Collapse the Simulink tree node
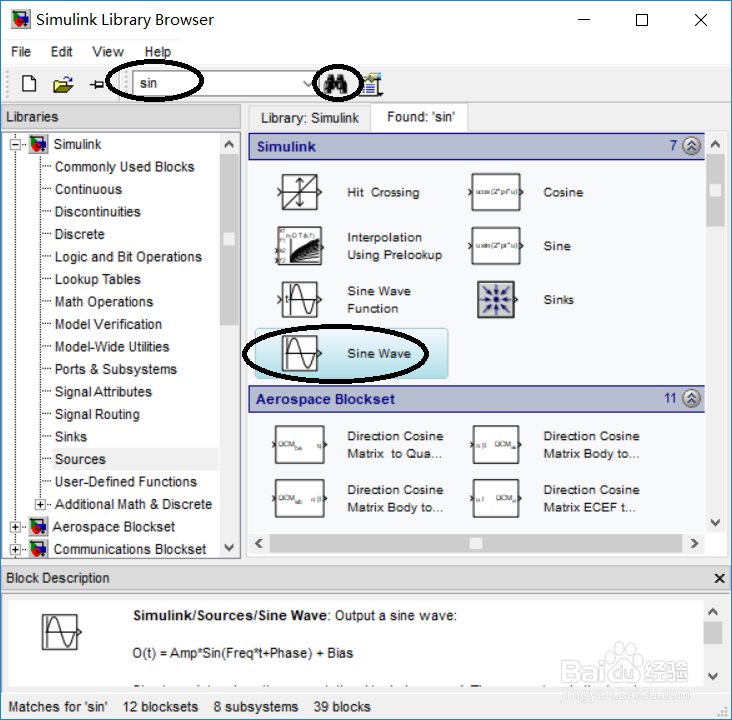 click(x=15, y=144)
